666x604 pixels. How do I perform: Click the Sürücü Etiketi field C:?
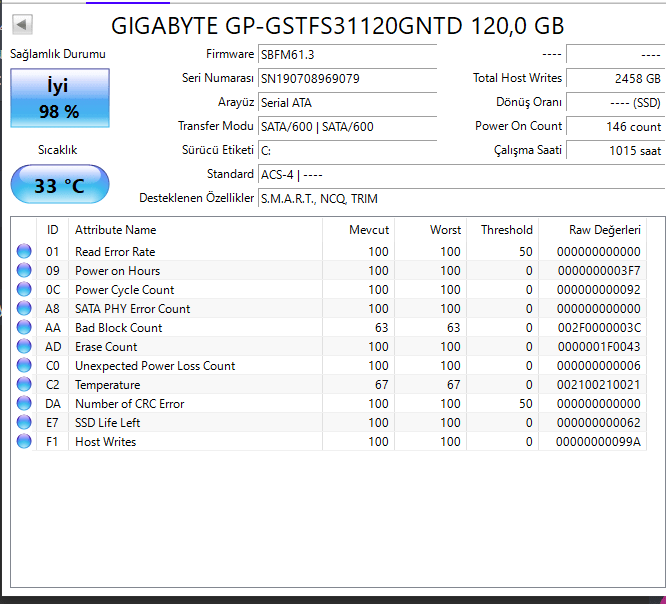[x=347, y=150]
